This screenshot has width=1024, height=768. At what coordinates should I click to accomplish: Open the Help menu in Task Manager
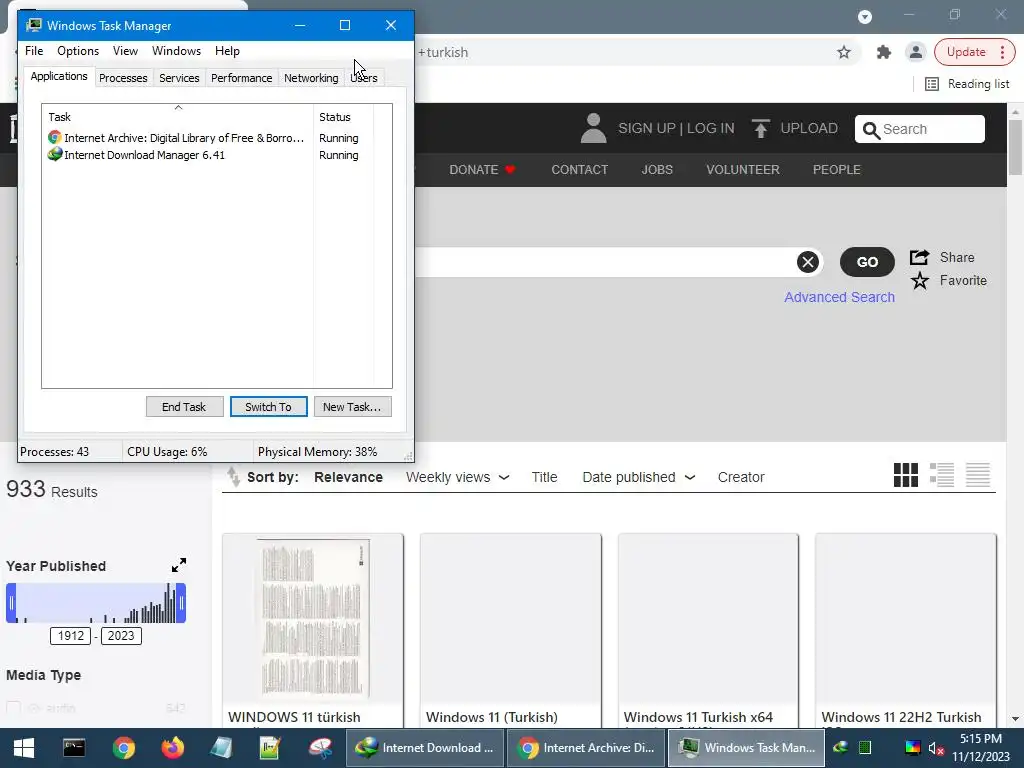tap(227, 51)
